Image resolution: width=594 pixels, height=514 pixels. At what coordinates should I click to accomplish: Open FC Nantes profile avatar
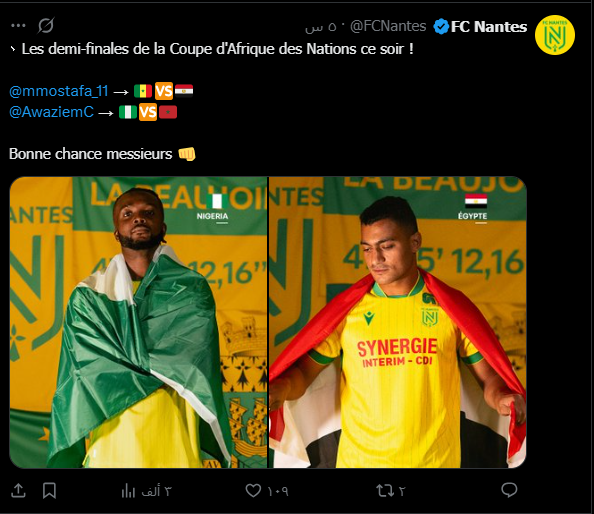(x=555, y=35)
